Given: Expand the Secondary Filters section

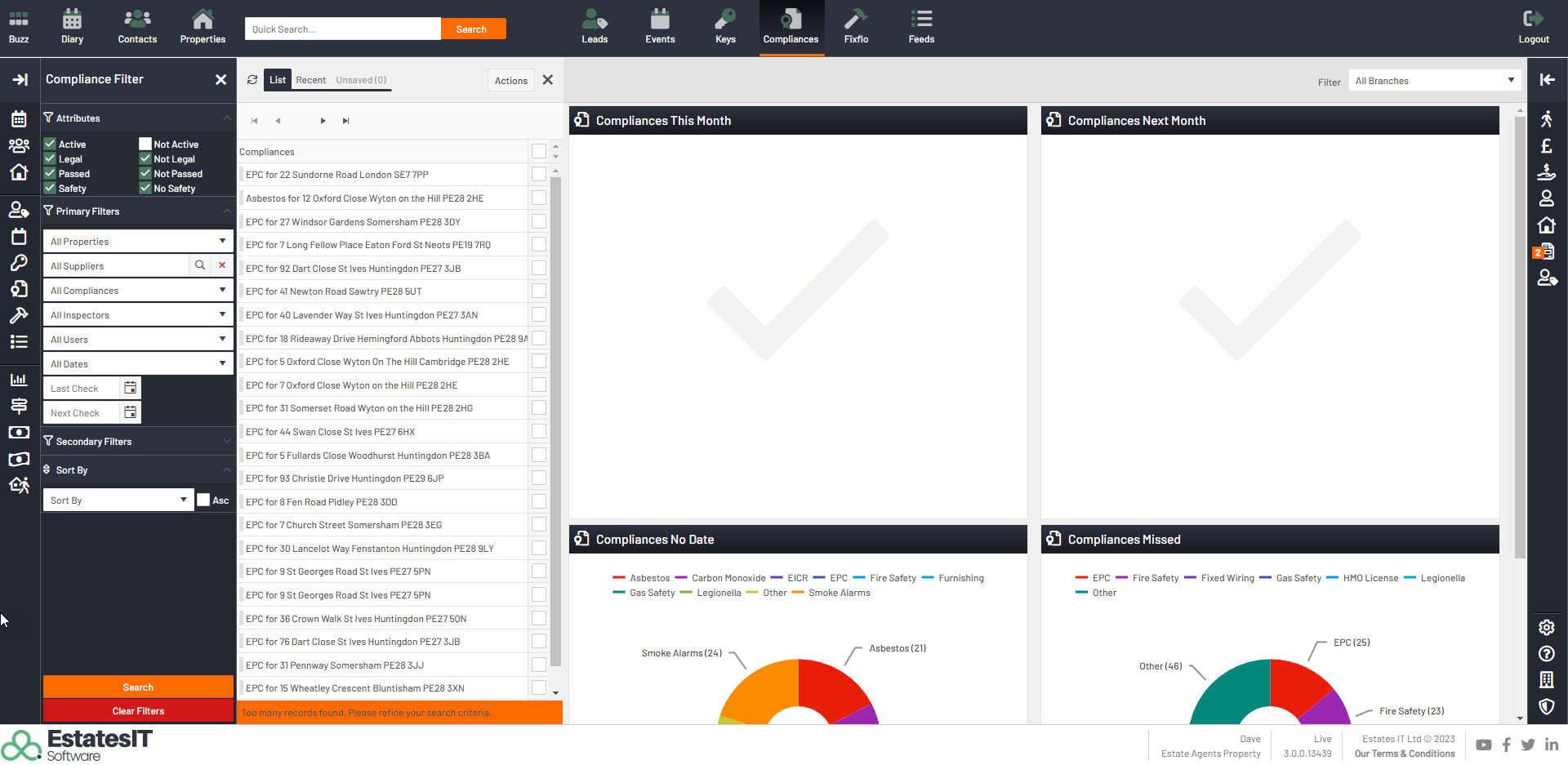Looking at the screenshot, I should coord(137,442).
